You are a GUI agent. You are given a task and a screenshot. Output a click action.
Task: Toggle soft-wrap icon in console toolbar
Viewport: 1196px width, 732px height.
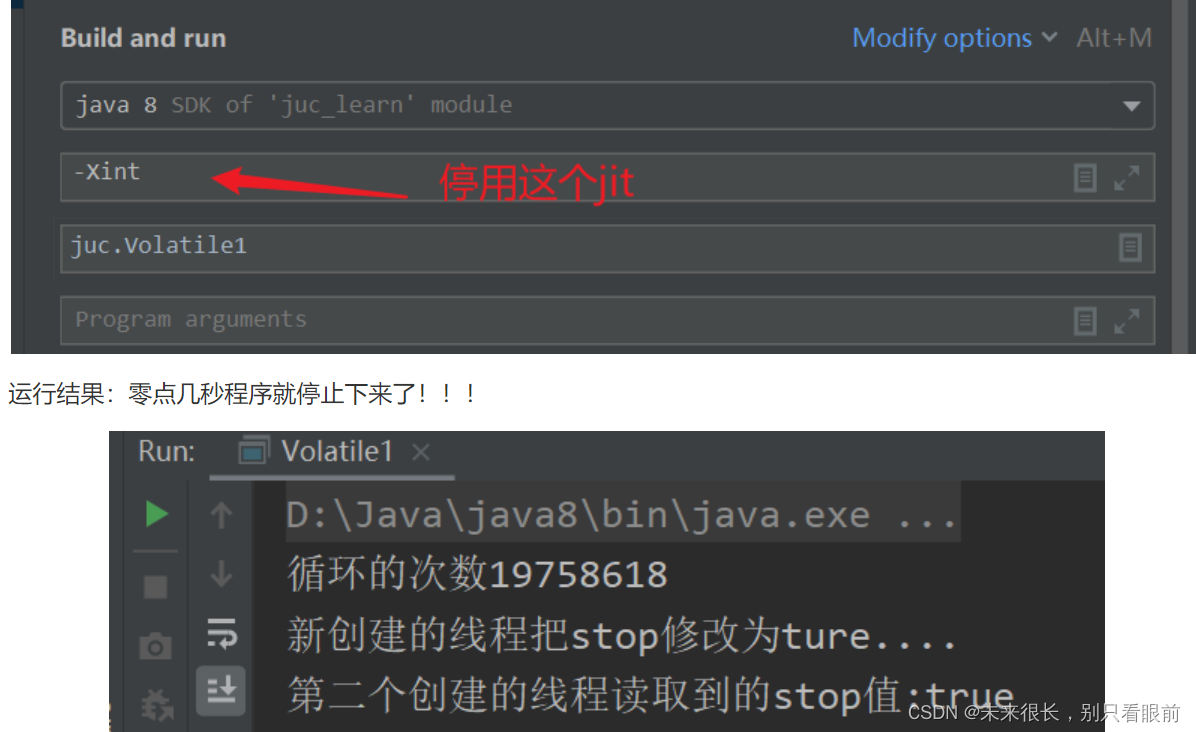click(222, 634)
